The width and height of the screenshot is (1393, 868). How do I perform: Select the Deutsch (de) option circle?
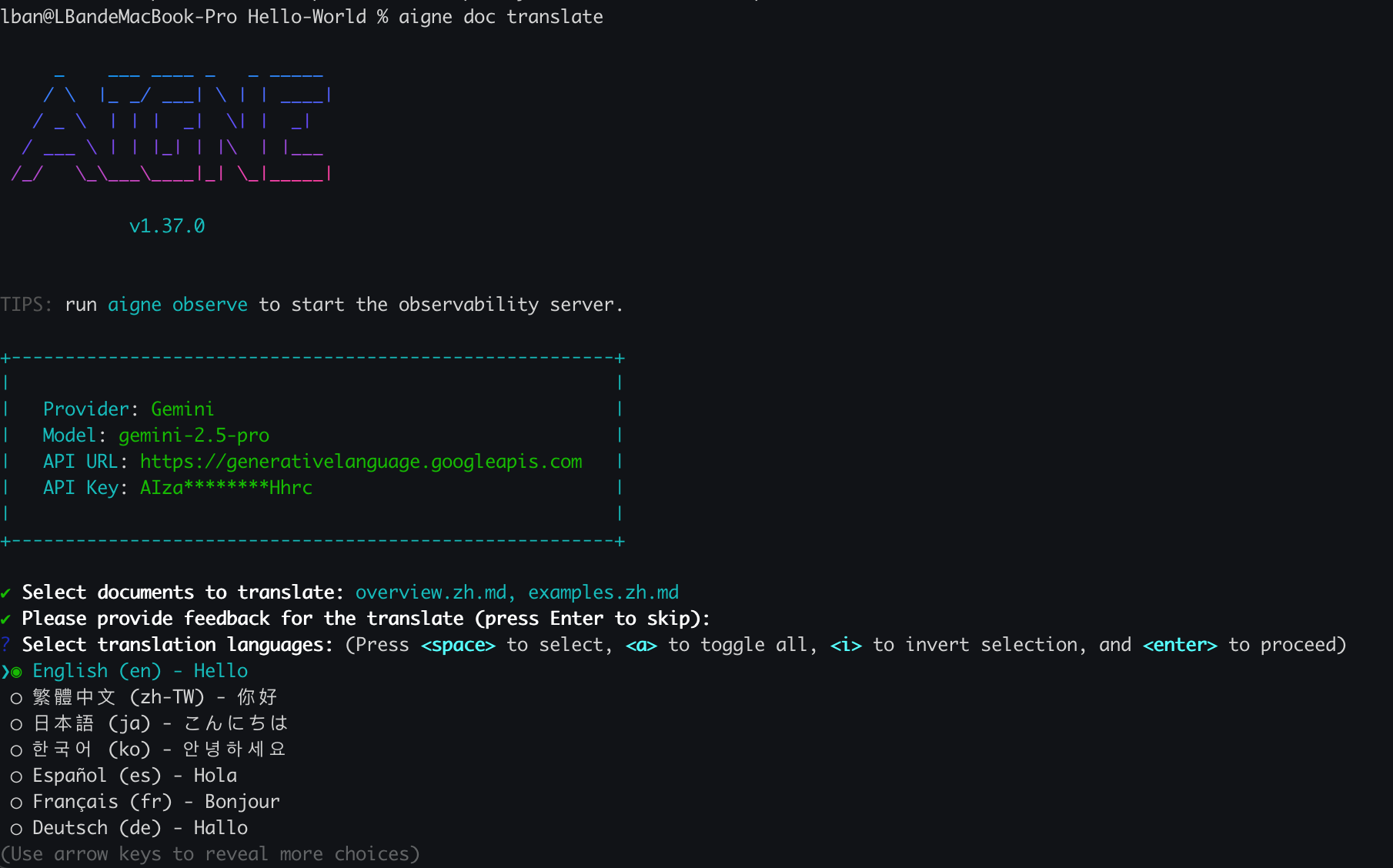tap(16, 829)
